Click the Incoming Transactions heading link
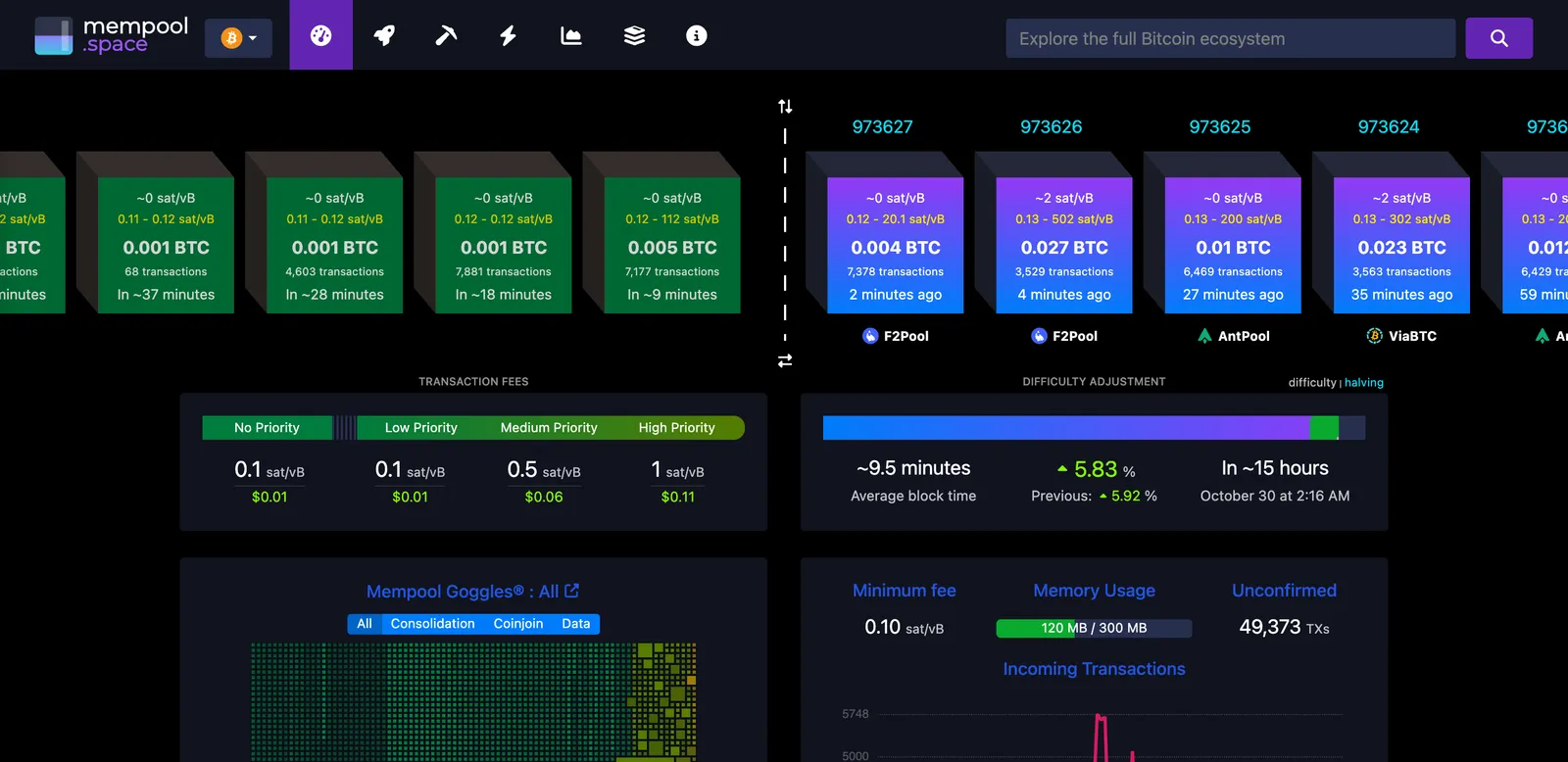Image resolution: width=1568 pixels, height=762 pixels. 1094,669
